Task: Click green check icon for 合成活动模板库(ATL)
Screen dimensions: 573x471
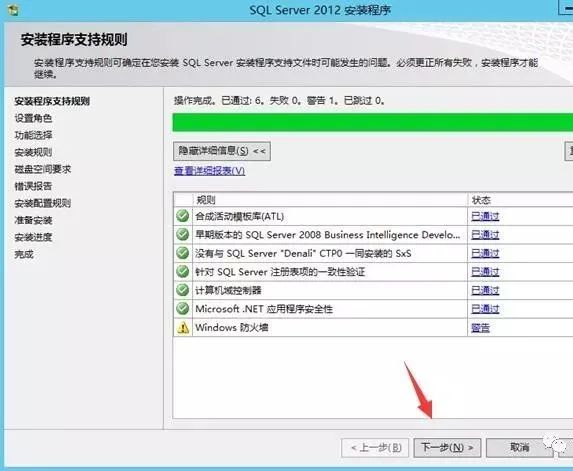Action: (182, 216)
